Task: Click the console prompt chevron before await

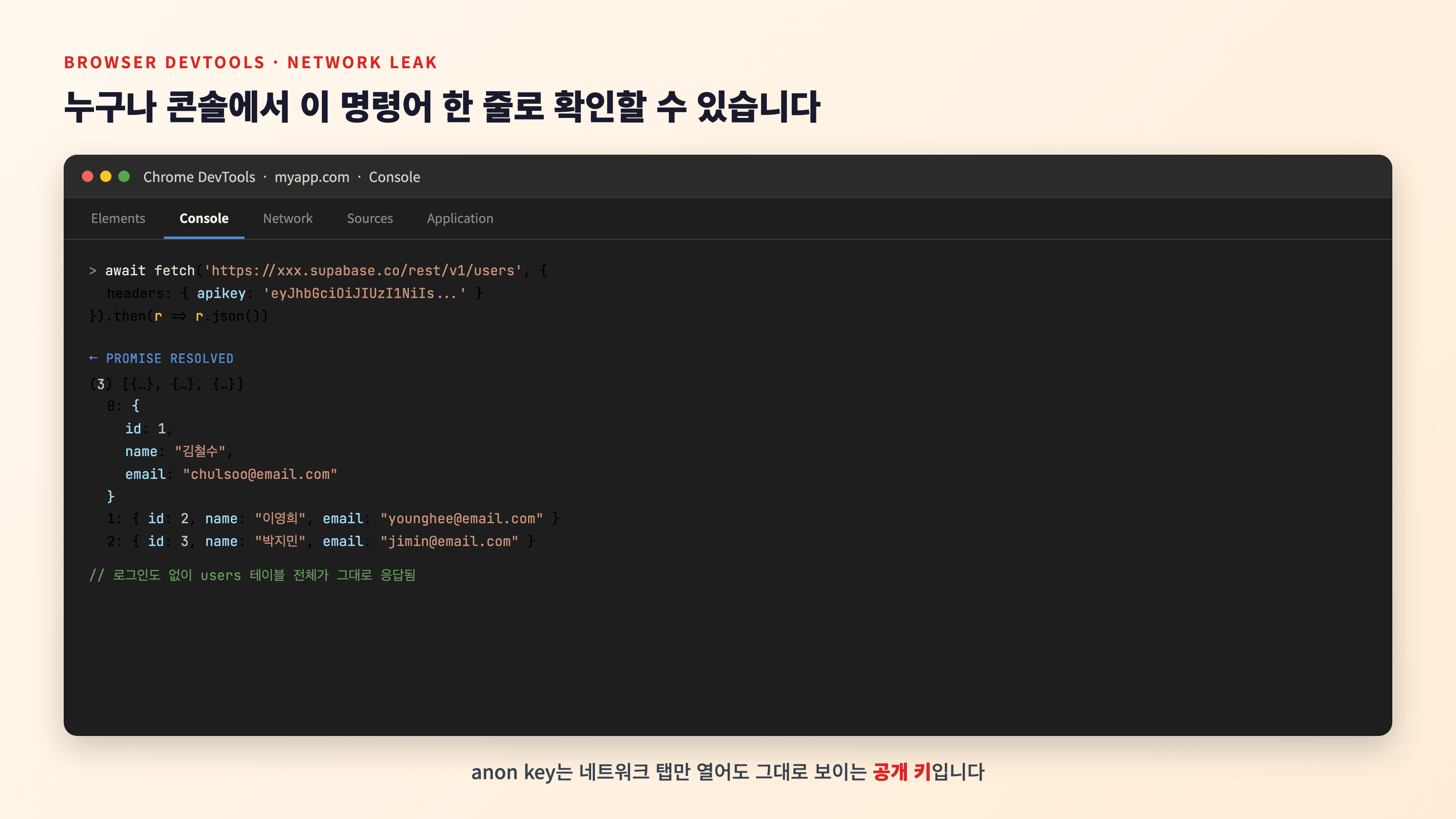Action: pos(93,271)
